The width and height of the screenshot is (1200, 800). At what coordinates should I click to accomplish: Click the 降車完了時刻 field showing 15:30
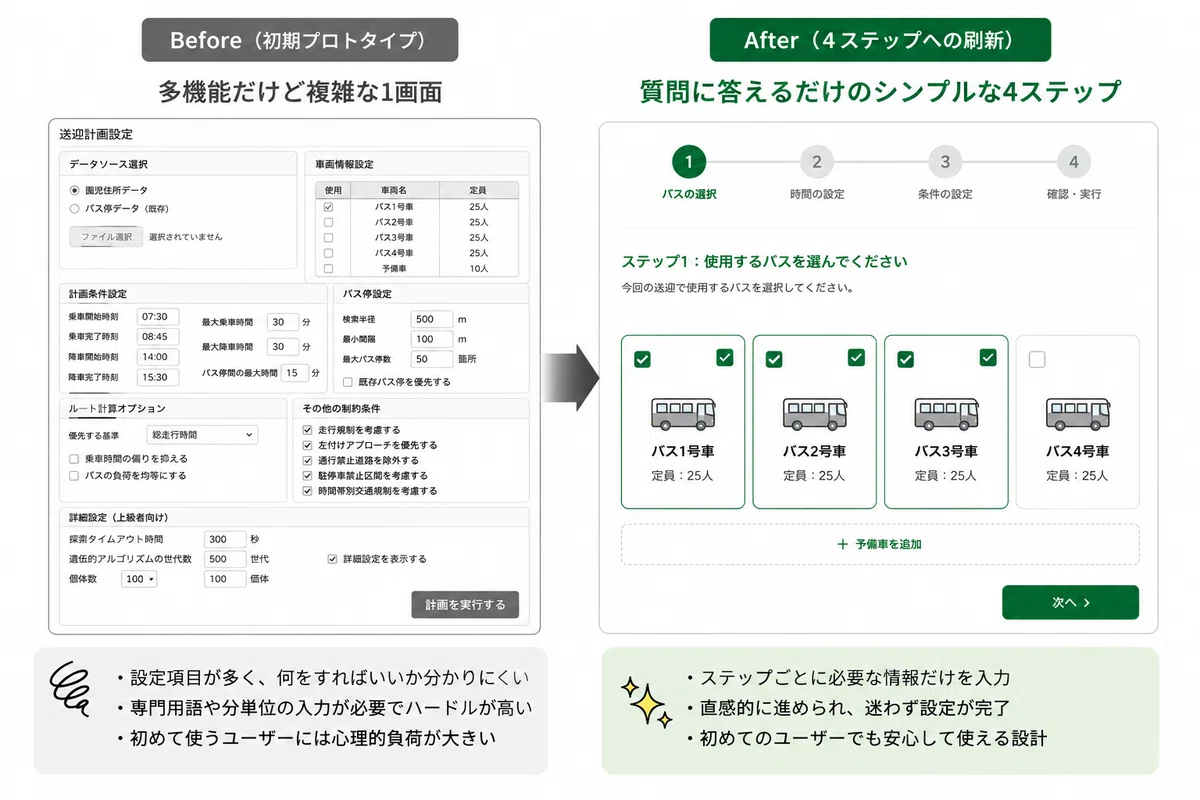point(158,377)
